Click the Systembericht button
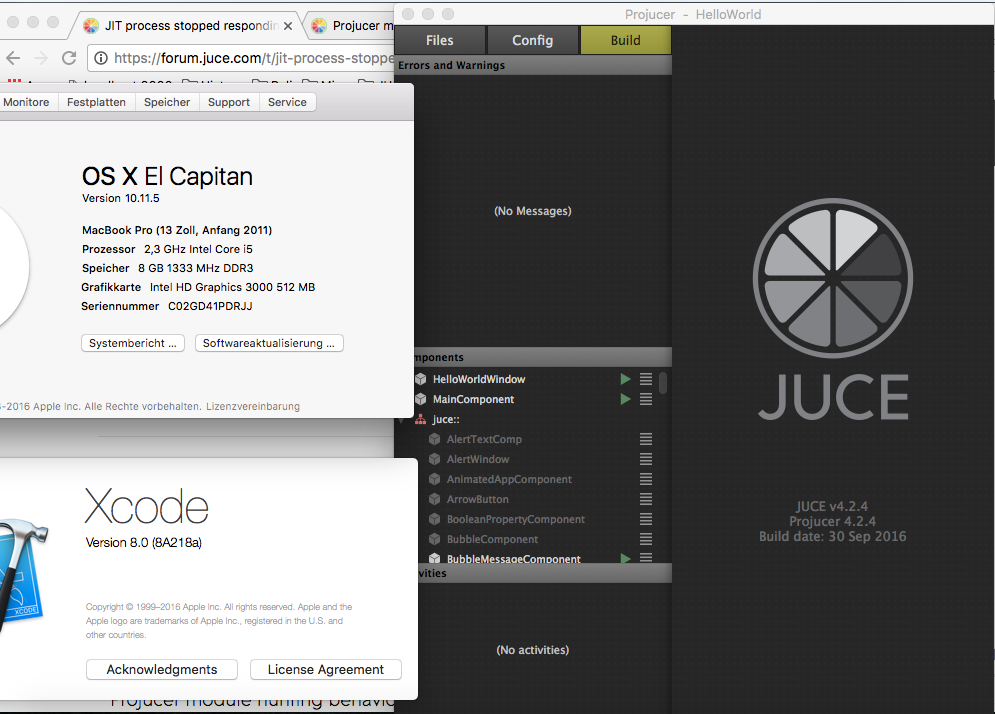This screenshot has width=995, height=714. [x=133, y=343]
